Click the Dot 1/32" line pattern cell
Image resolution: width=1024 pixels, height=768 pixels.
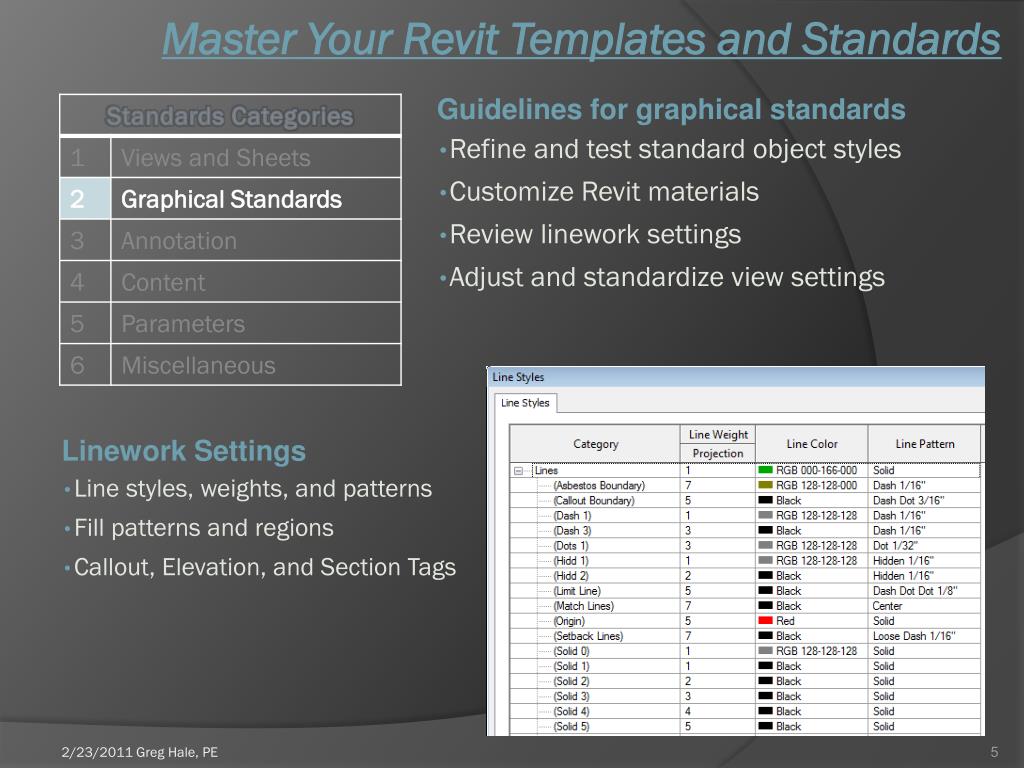click(925, 545)
